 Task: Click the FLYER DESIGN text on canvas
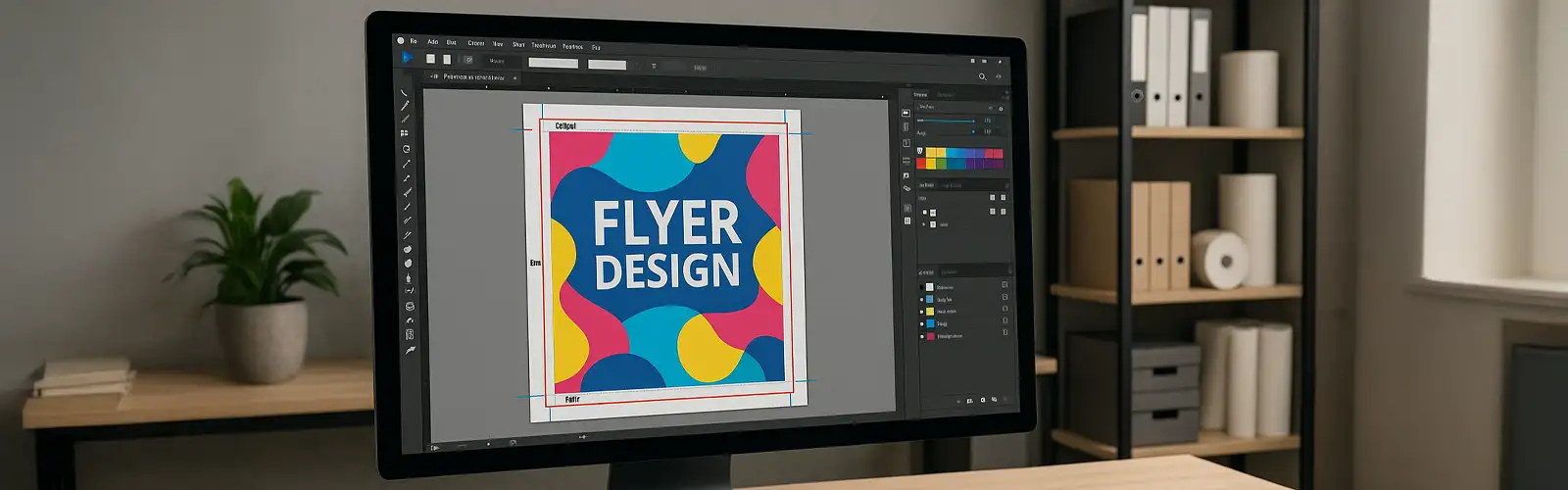click(666, 245)
